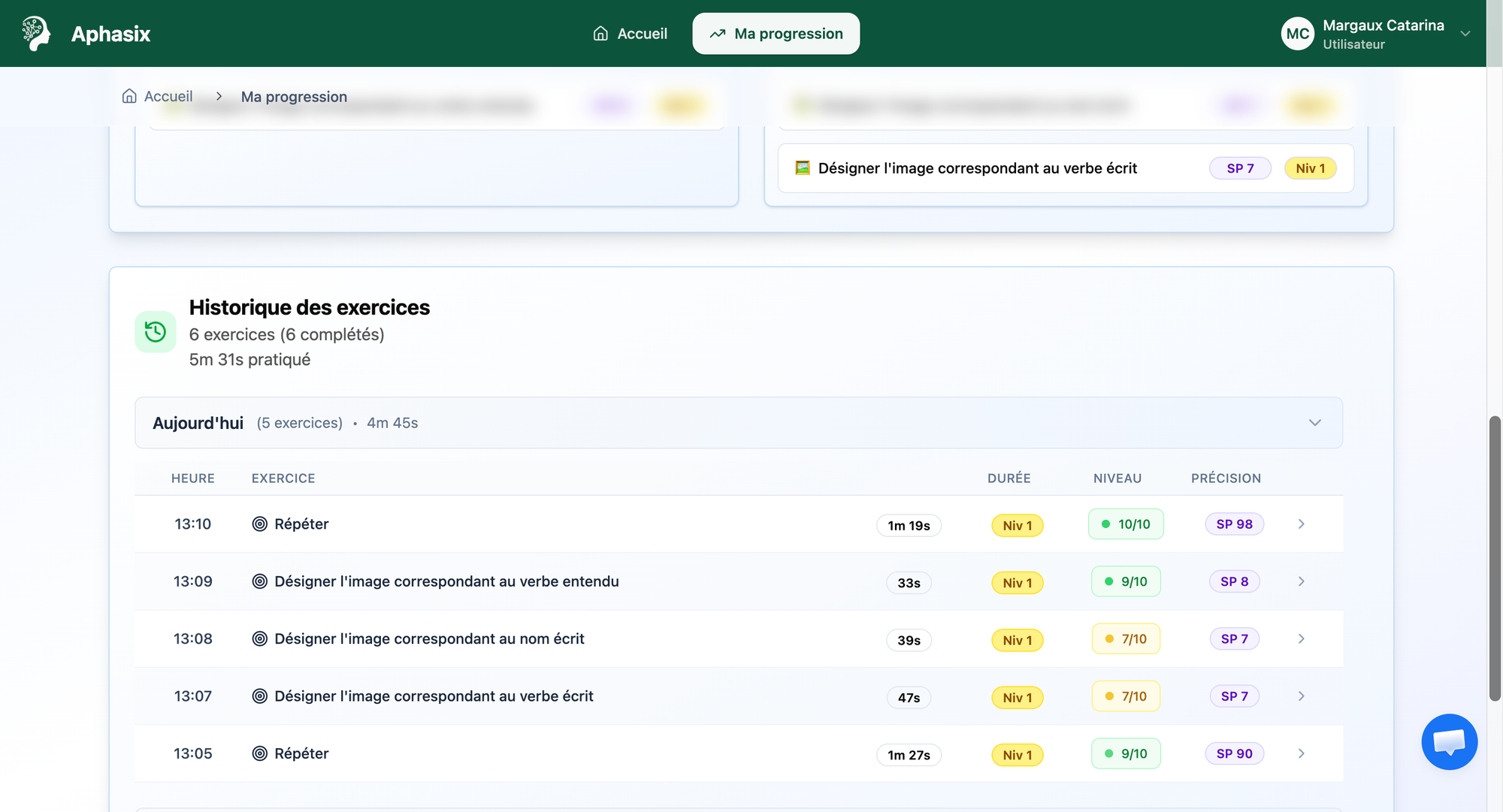Screen dimensions: 1503x812
Task: Click the history clock icon beside Historique
Action: pyautogui.click(x=156, y=332)
